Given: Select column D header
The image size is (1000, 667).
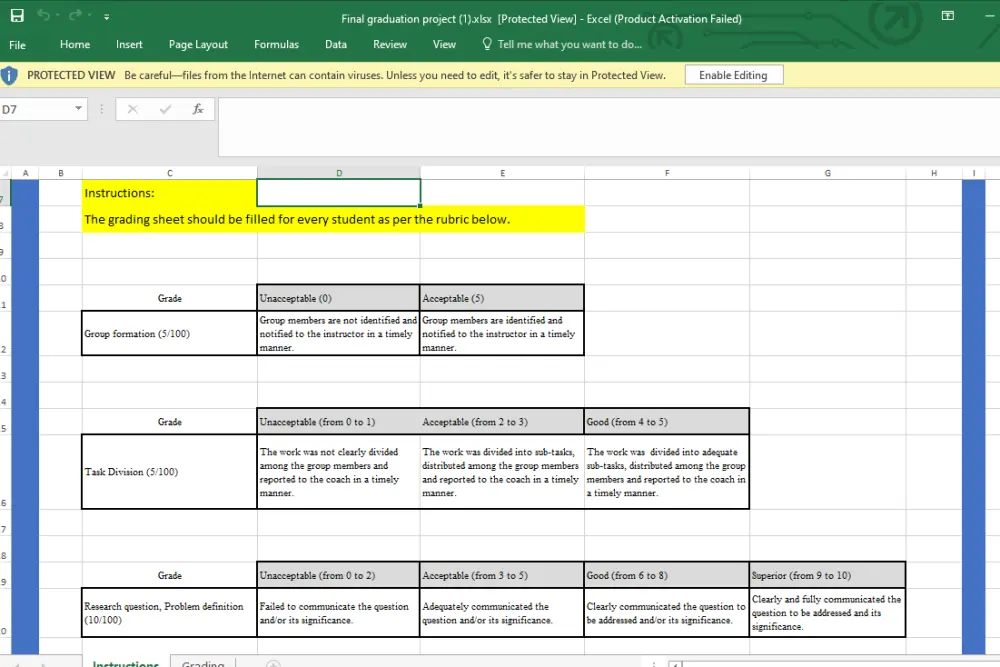Looking at the screenshot, I should pyautogui.click(x=339, y=173).
